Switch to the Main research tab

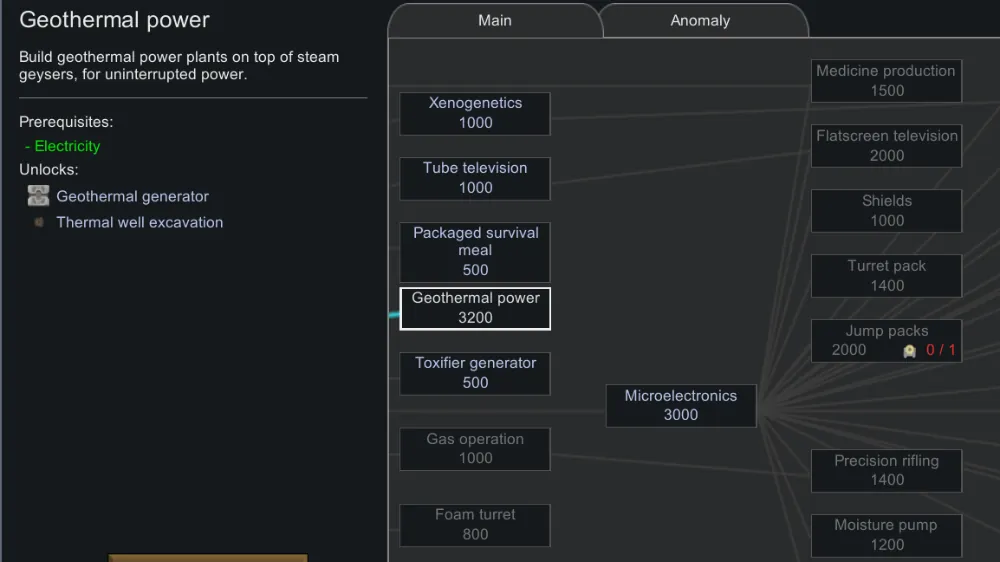point(495,20)
